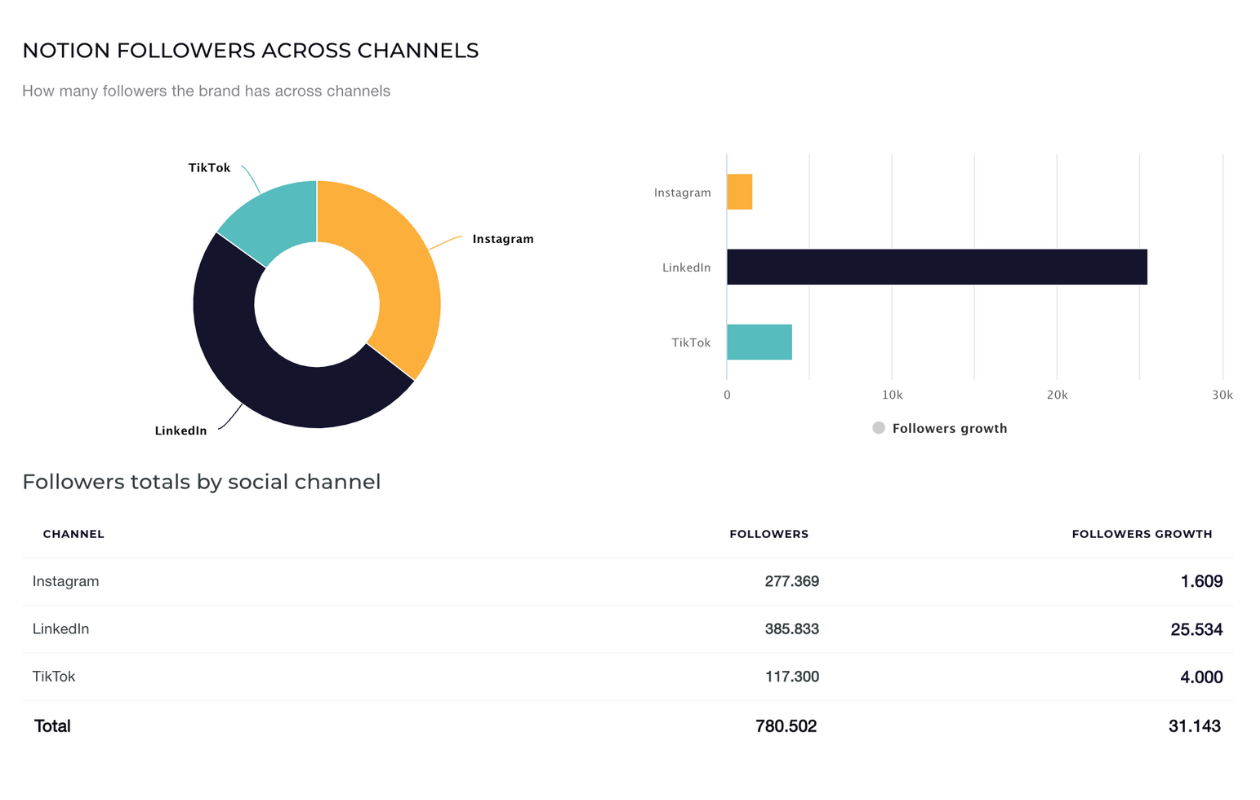The width and height of the screenshot is (1260, 800).
Task: Click the subtitle about followers across channels
Action: click(x=206, y=91)
